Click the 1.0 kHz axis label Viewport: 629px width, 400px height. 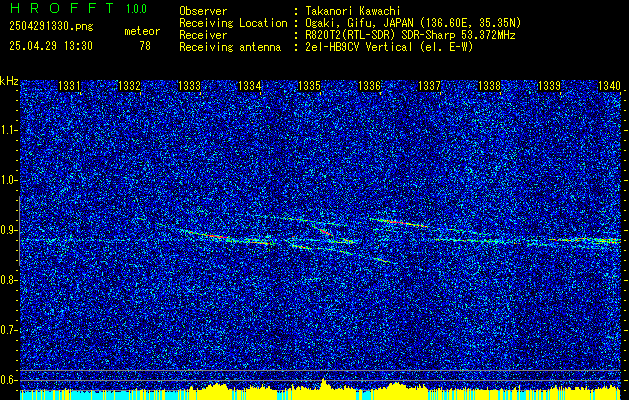(8, 180)
